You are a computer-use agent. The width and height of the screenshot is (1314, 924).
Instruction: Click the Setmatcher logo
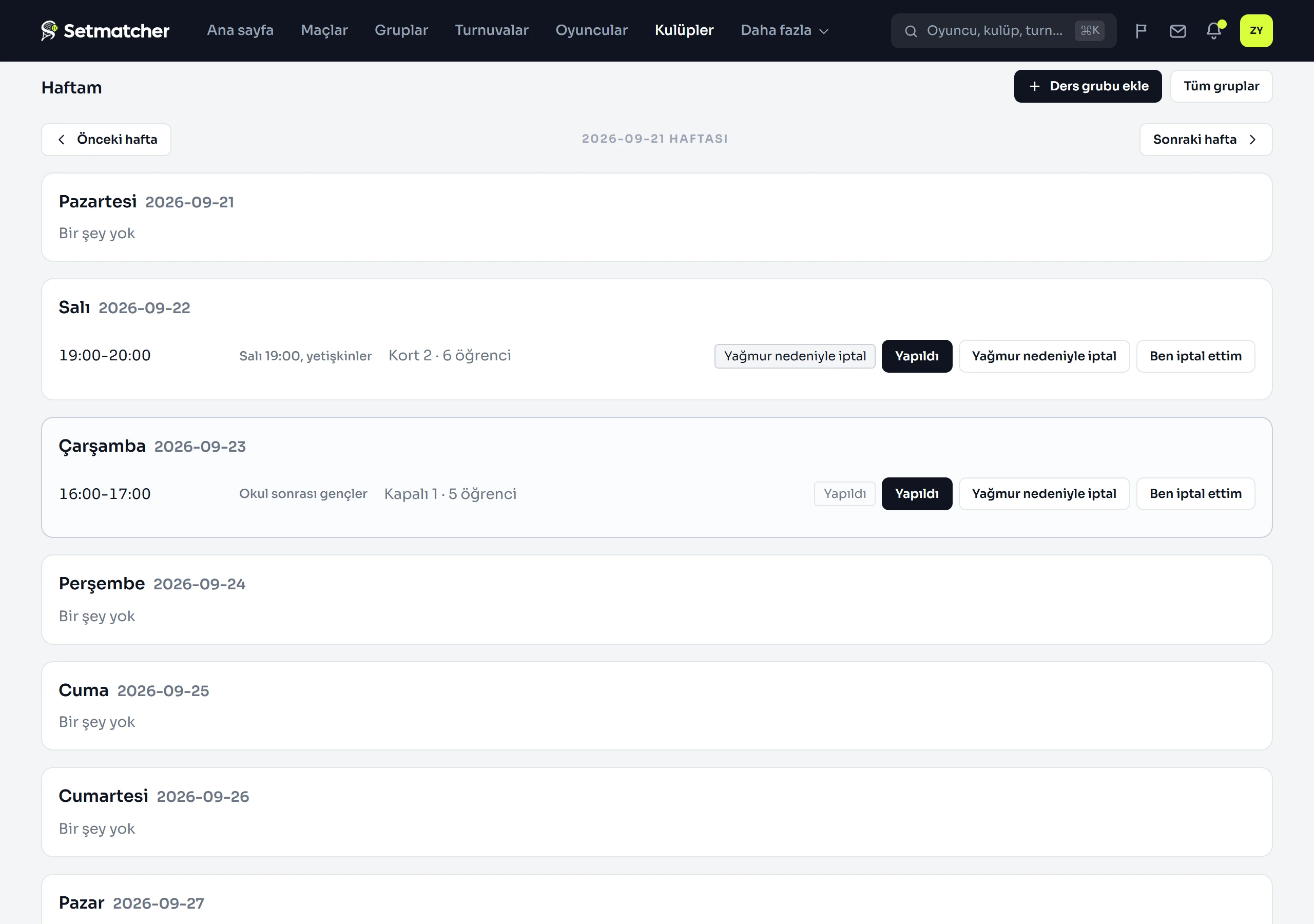click(x=105, y=30)
